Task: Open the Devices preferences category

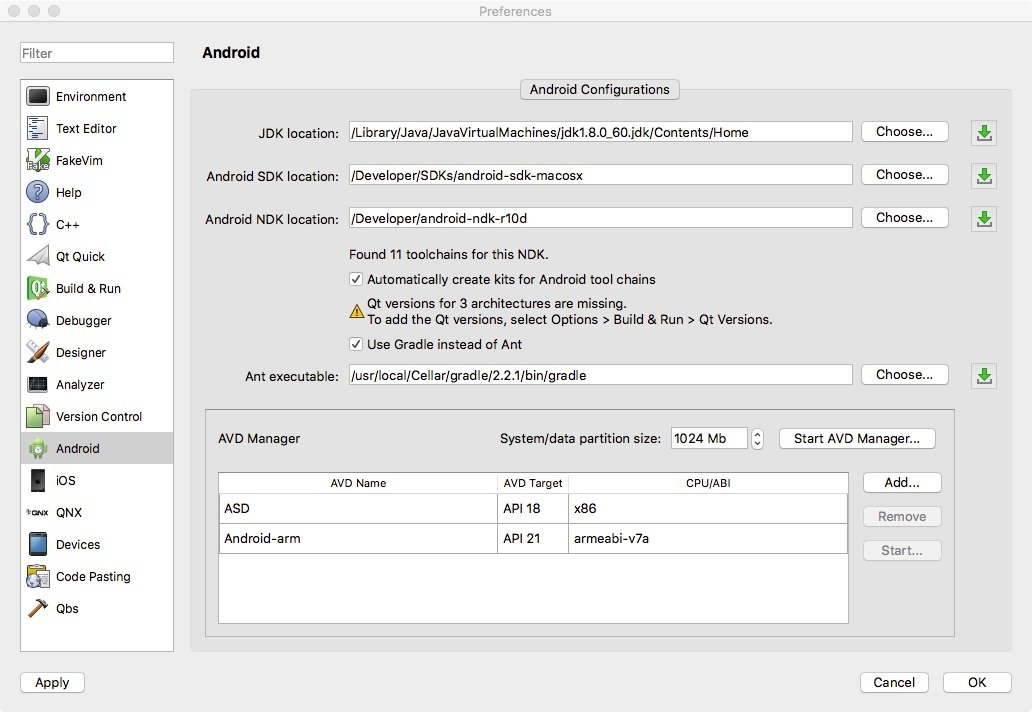Action: (97, 544)
